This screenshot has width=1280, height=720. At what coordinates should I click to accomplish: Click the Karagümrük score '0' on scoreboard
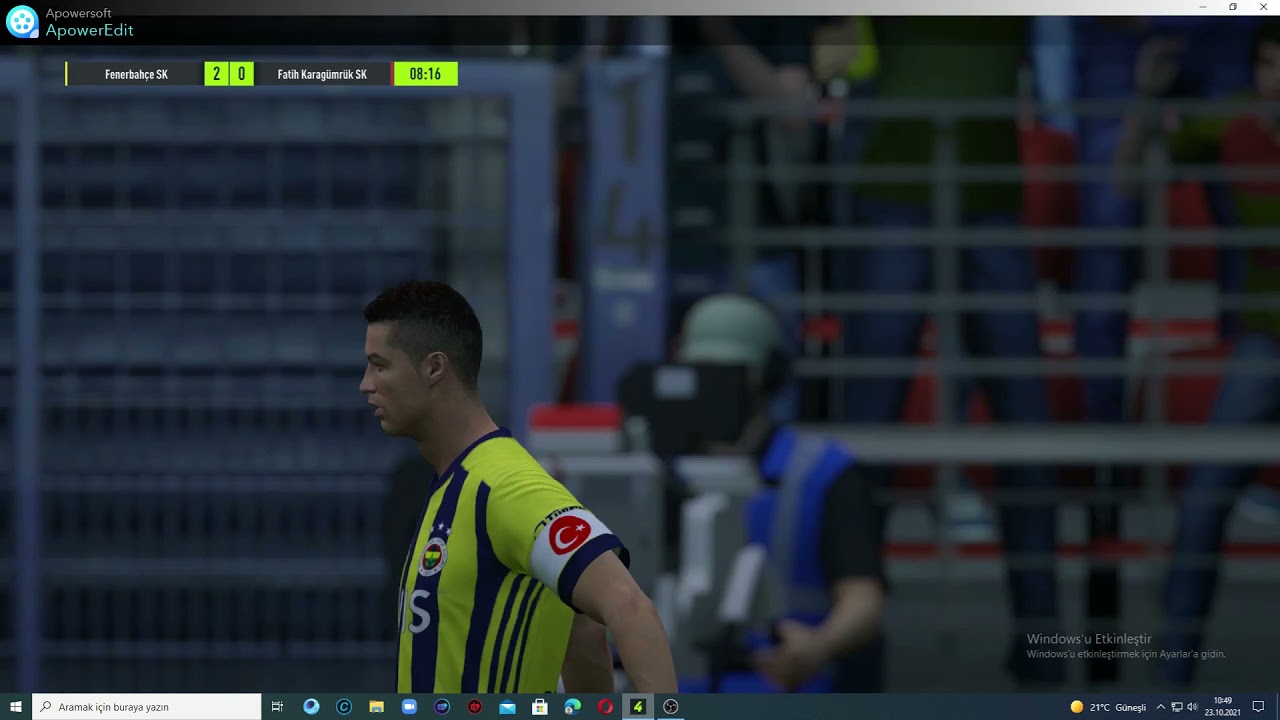coord(241,74)
